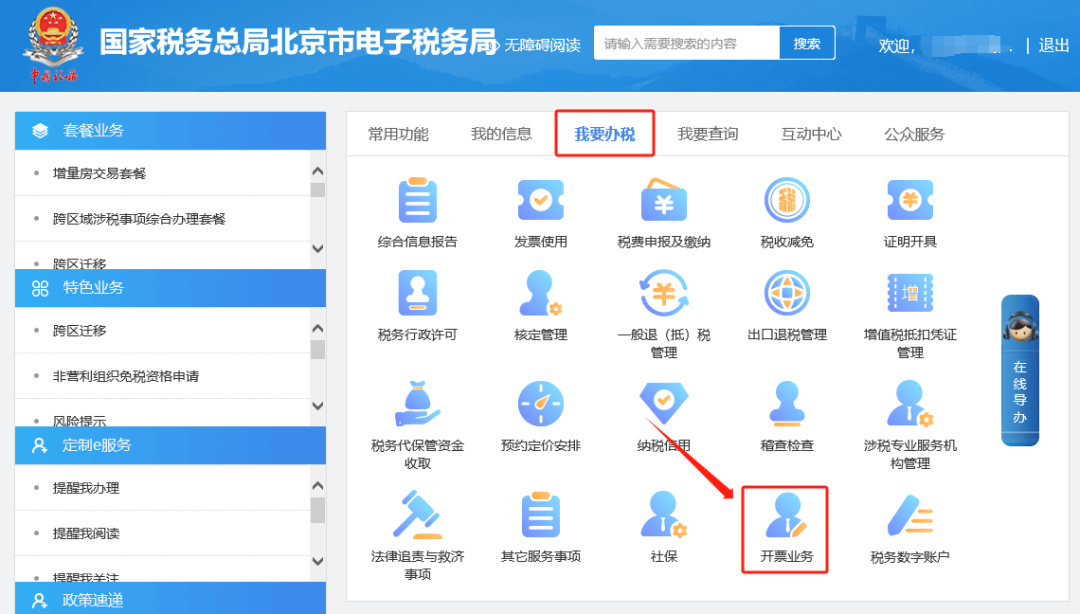Switch to the 我的信息 tab

tap(501, 134)
